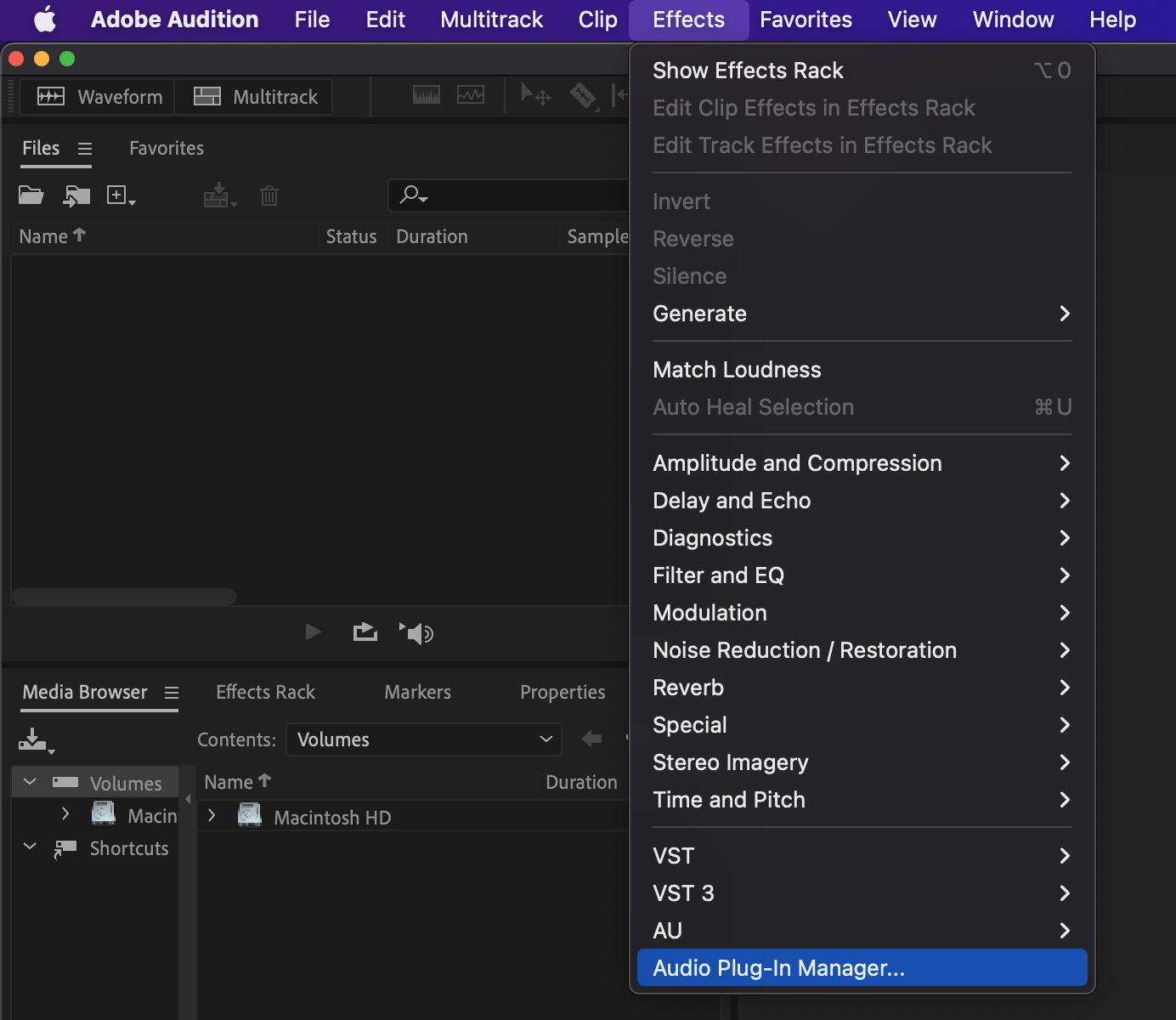Open the New File dropdown icon
Screen dimensions: 1176x1020
pyautogui.click(x=121, y=196)
